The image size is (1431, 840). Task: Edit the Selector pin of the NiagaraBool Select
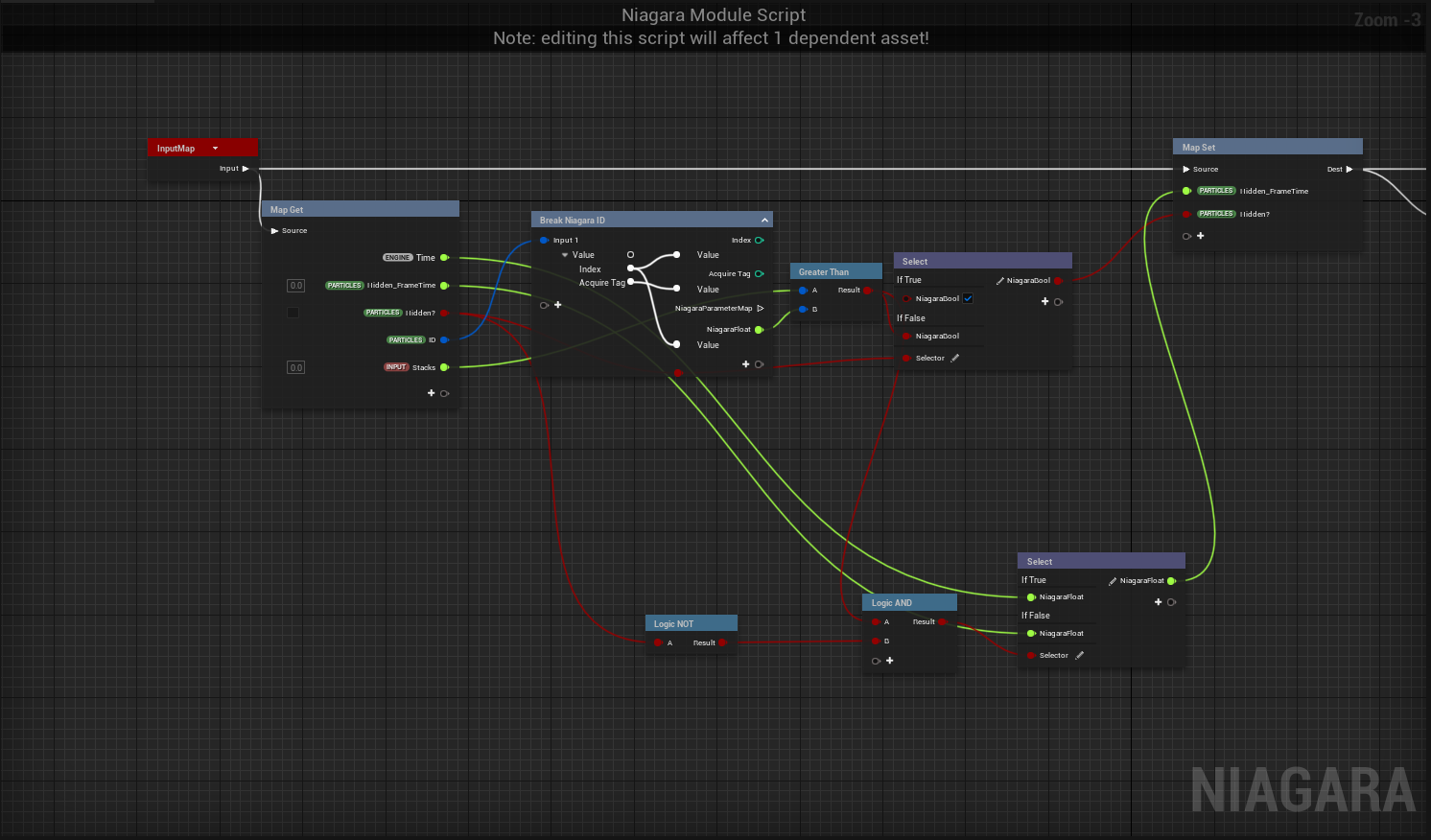[954, 358]
